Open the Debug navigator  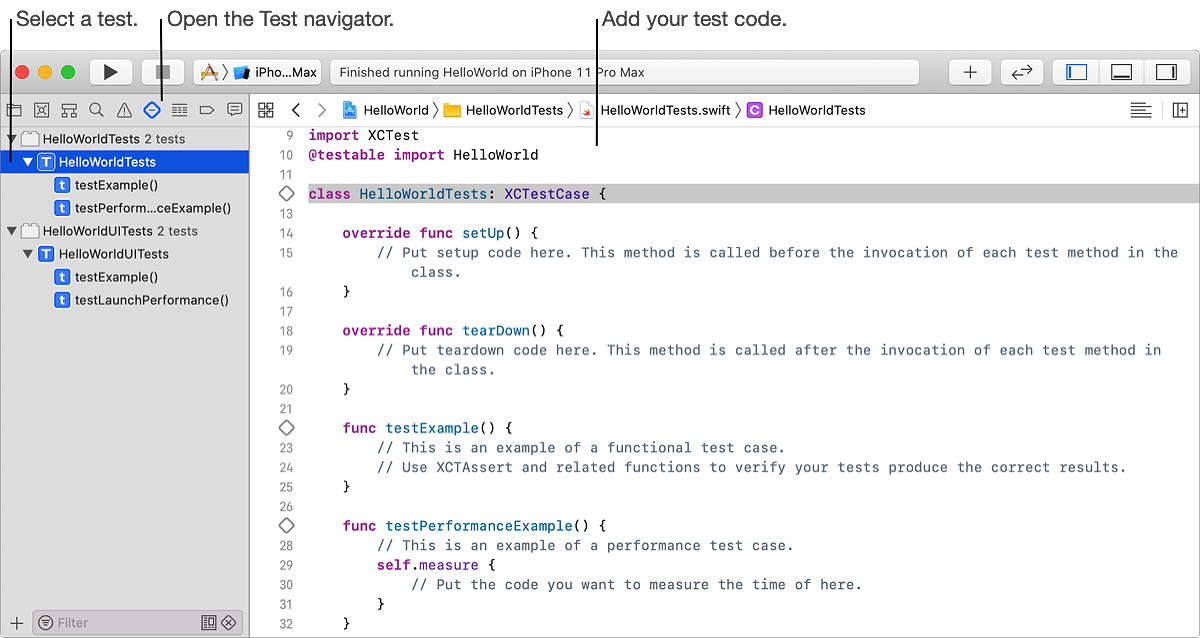179,110
